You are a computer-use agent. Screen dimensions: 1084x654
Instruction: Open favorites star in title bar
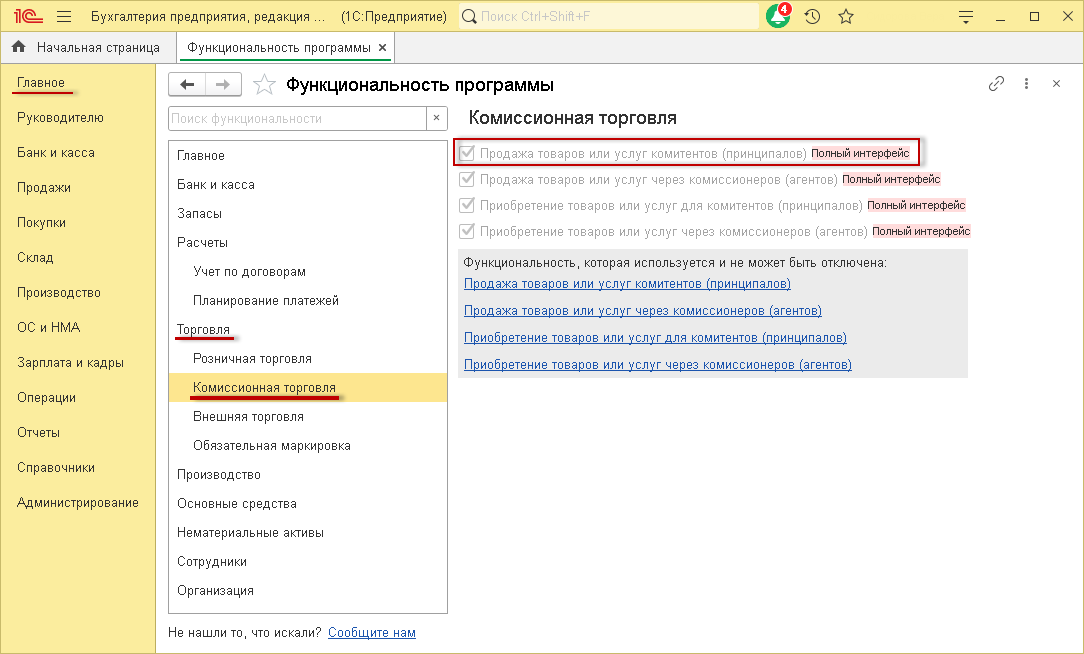click(x=846, y=17)
